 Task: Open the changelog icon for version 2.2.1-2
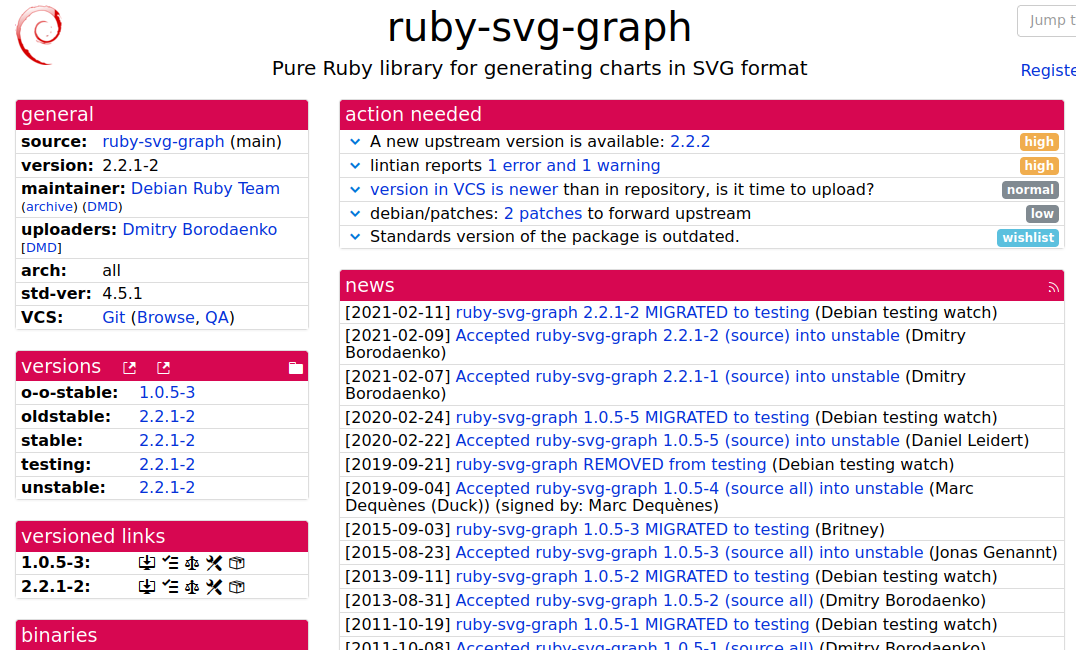(170, 587)
